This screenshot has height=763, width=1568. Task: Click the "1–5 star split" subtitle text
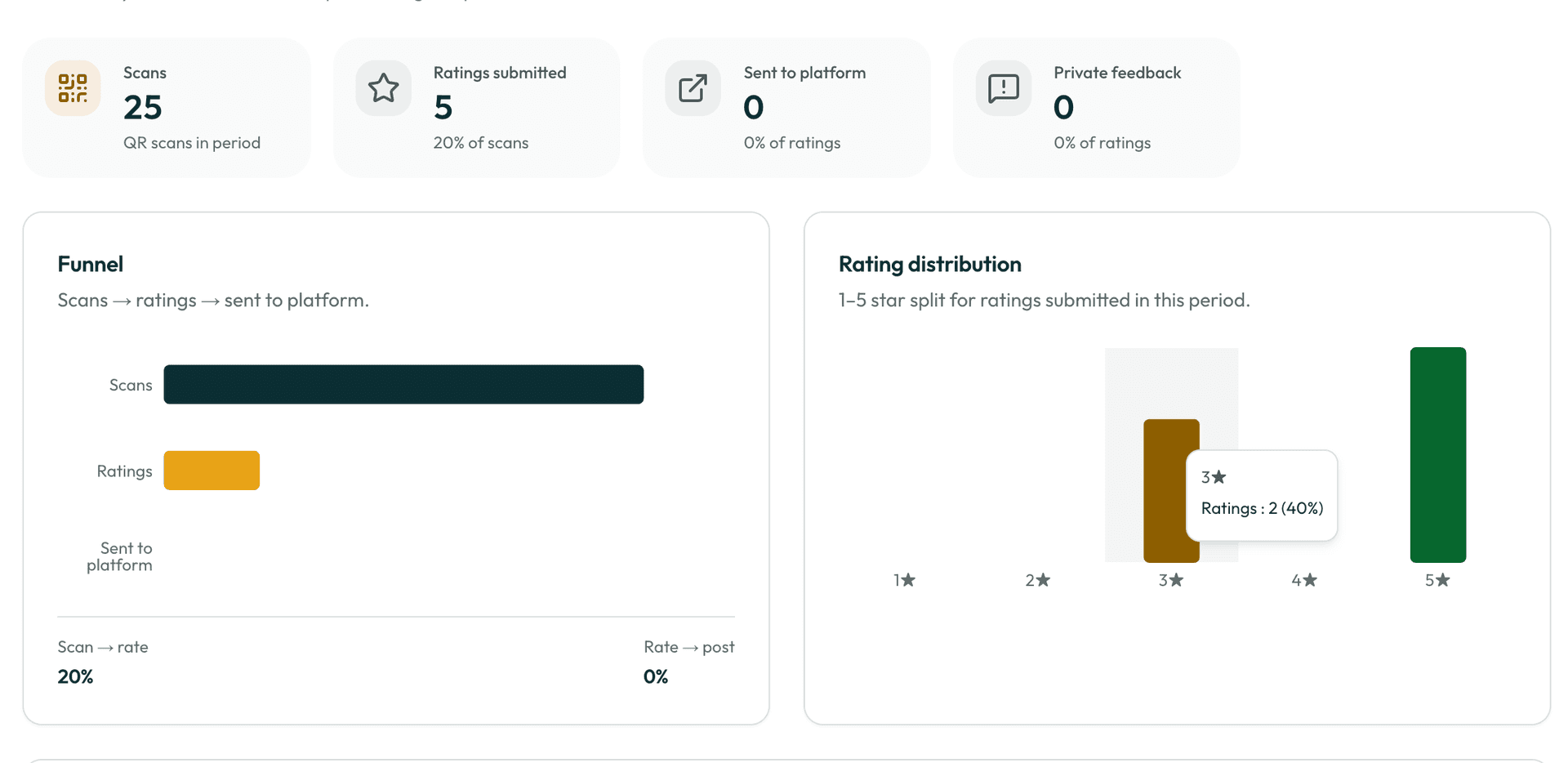point(1044,300)
